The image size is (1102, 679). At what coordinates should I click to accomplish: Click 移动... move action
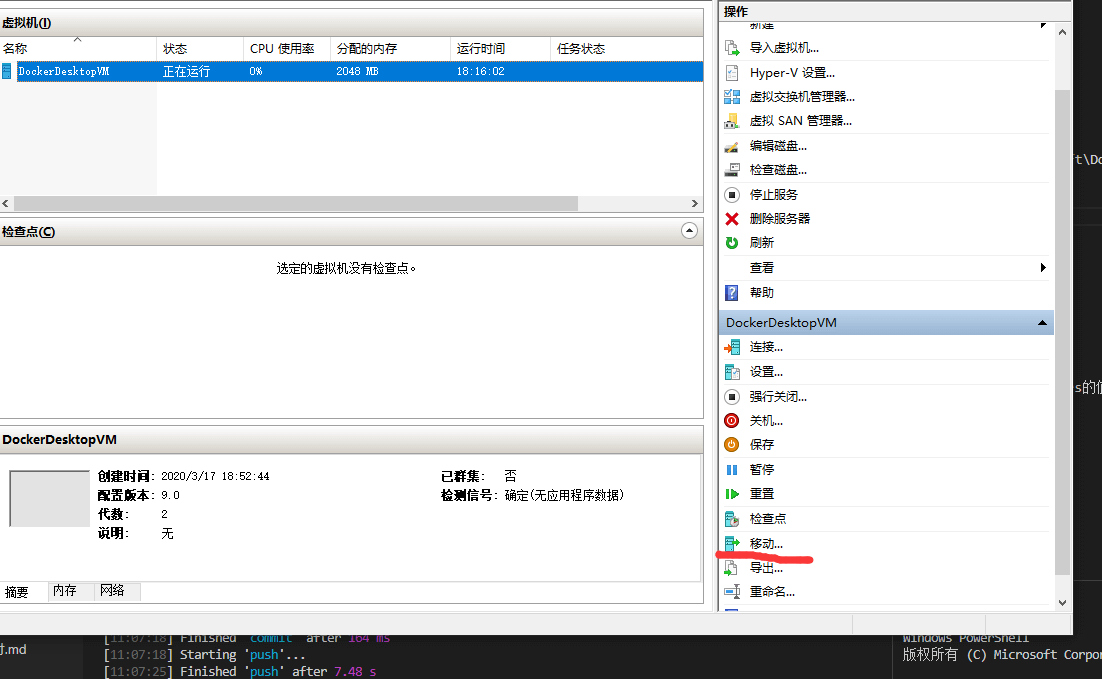766,543
